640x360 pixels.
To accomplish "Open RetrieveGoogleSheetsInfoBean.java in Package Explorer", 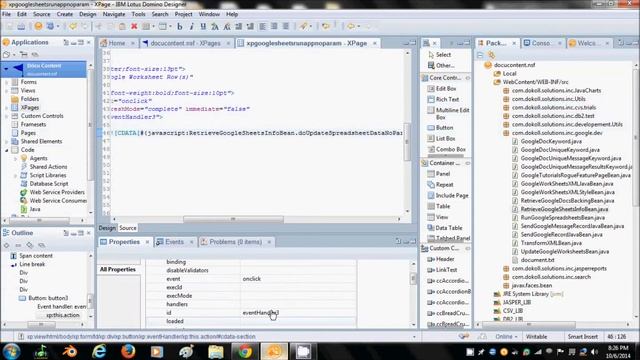I will point(564,209).
